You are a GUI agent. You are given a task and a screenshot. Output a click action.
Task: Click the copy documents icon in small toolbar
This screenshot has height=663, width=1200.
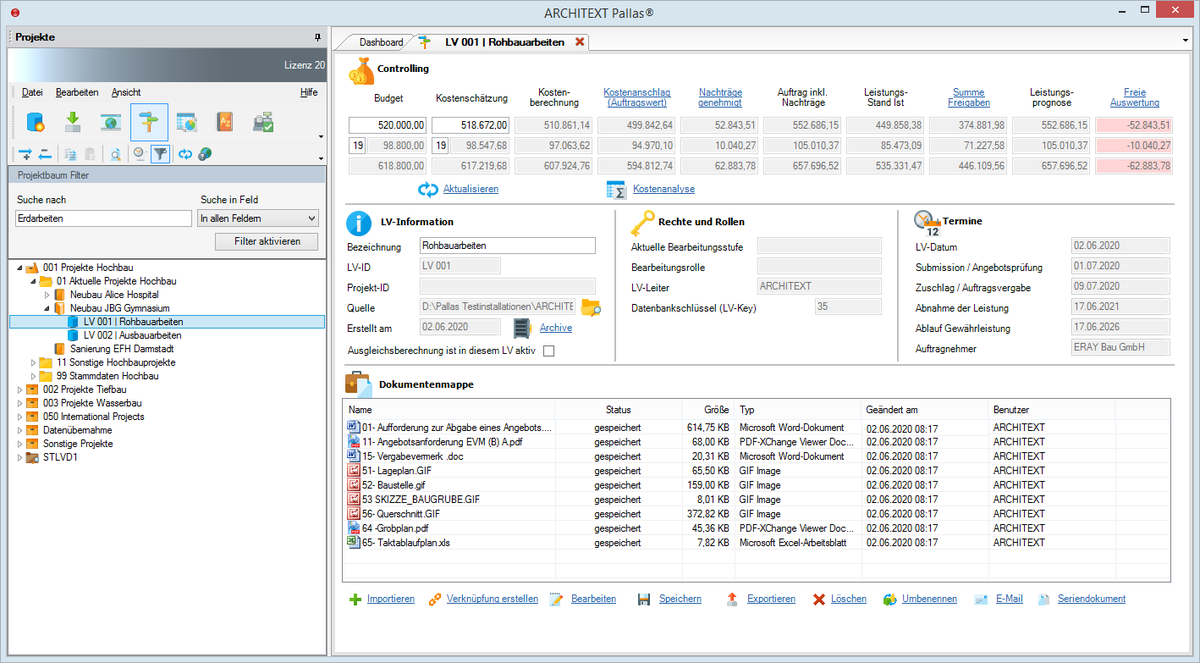[x=70, y=154]
